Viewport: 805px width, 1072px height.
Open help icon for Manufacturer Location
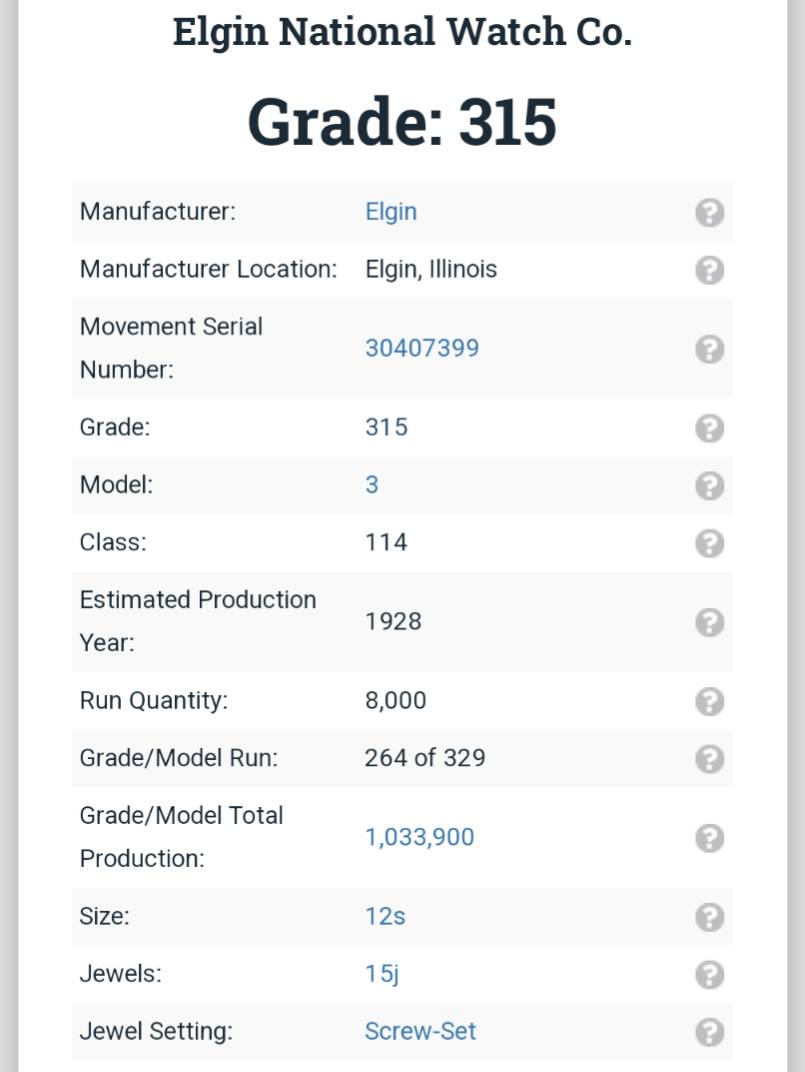point(709,270)
